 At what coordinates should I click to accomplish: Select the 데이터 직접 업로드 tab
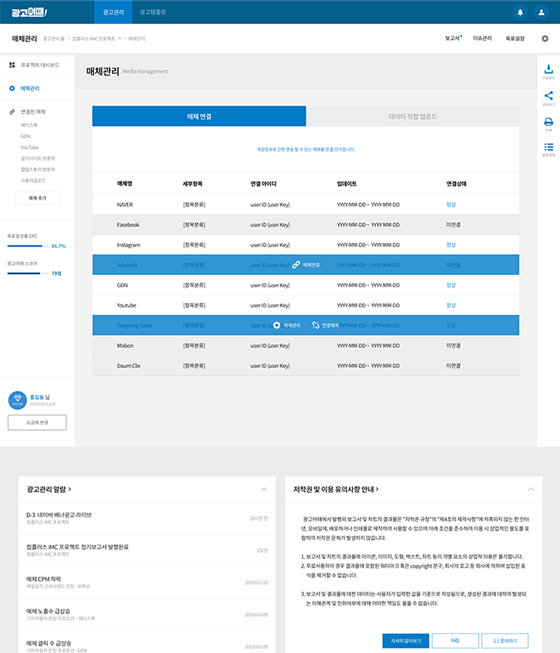pos(413,116)
